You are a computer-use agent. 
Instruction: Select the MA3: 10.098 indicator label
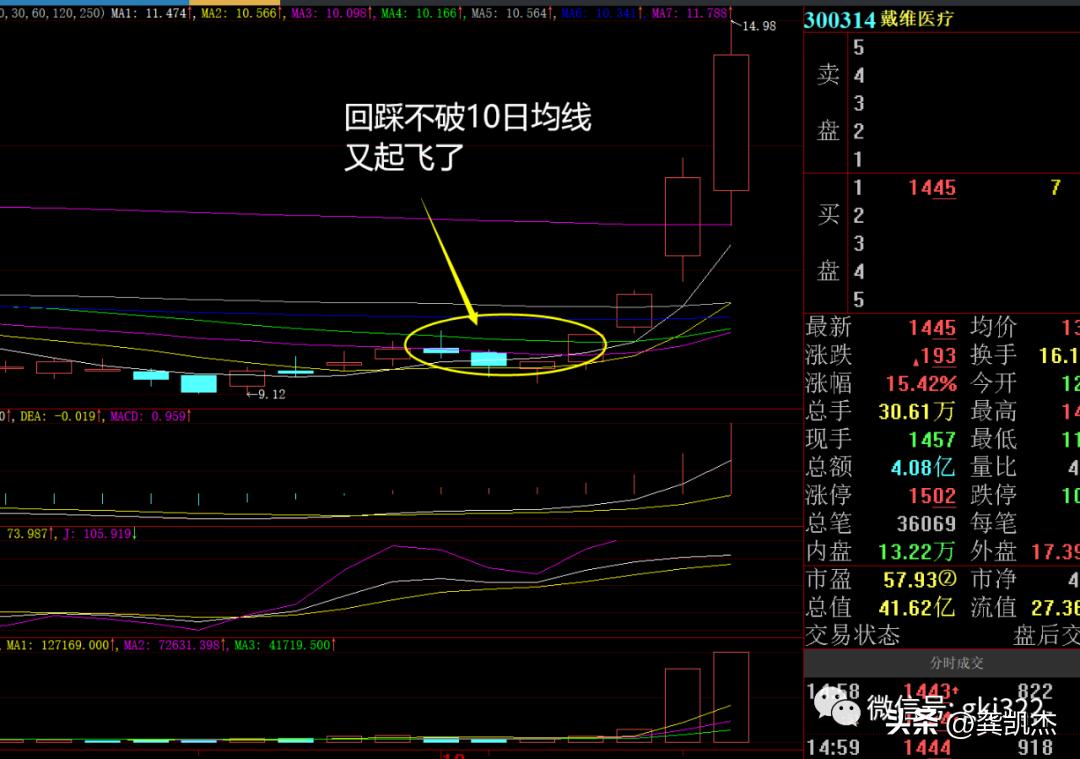(329, 12)
